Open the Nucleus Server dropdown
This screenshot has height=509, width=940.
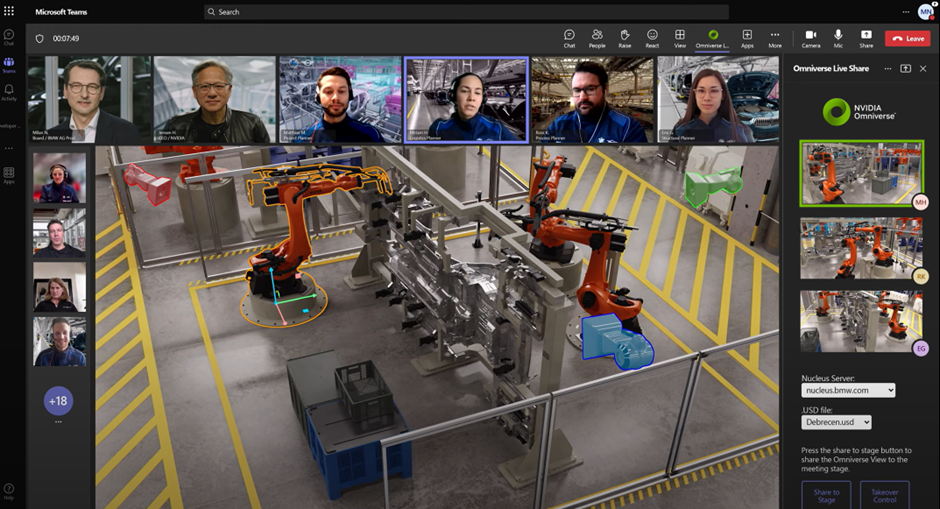click(x=848, y=390)
